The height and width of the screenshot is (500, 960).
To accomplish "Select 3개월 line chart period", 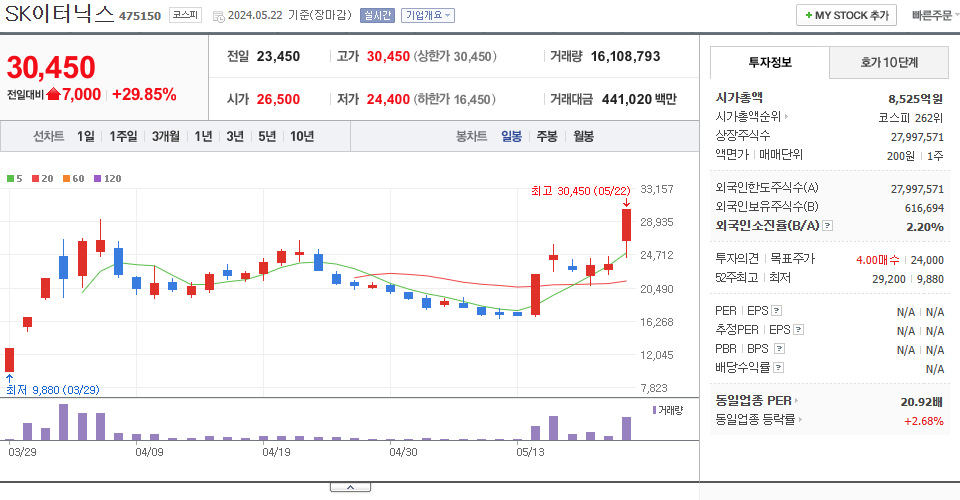I will (x=165, y=136).
